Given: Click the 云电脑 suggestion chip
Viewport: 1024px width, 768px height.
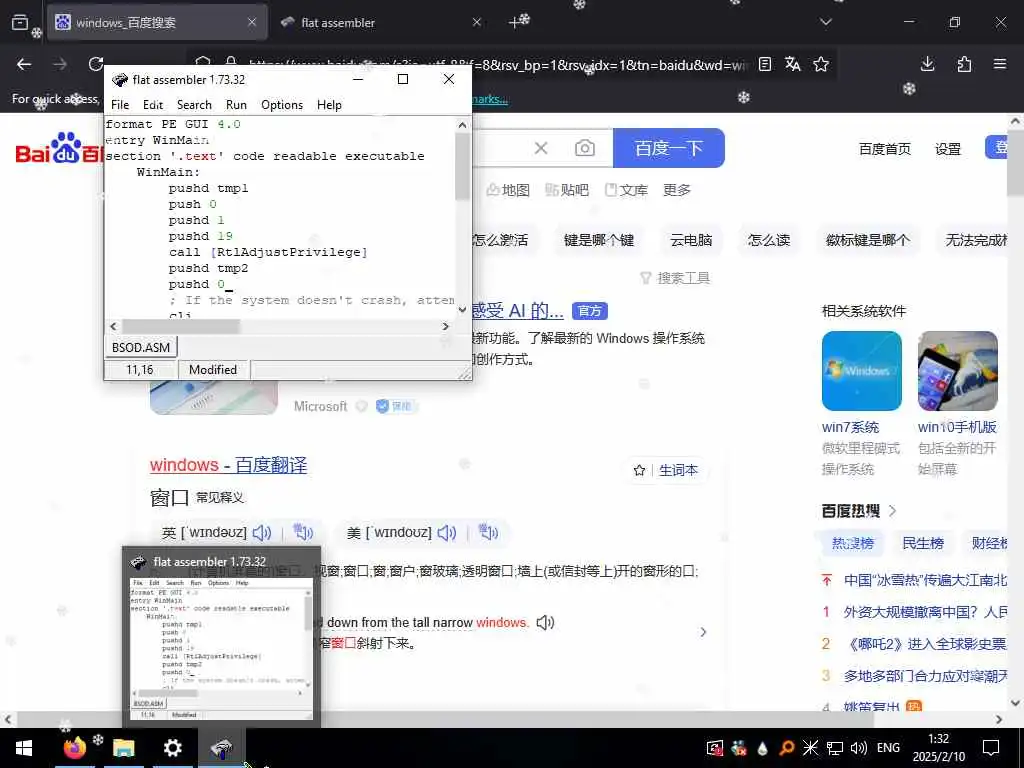Looking at the screenshot, I should click(691, 240).
